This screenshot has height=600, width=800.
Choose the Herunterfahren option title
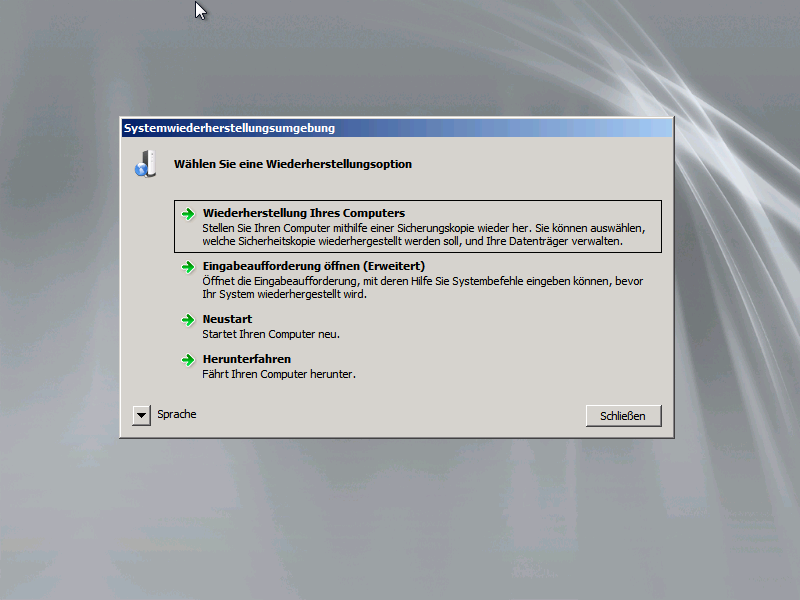[246, 359]
